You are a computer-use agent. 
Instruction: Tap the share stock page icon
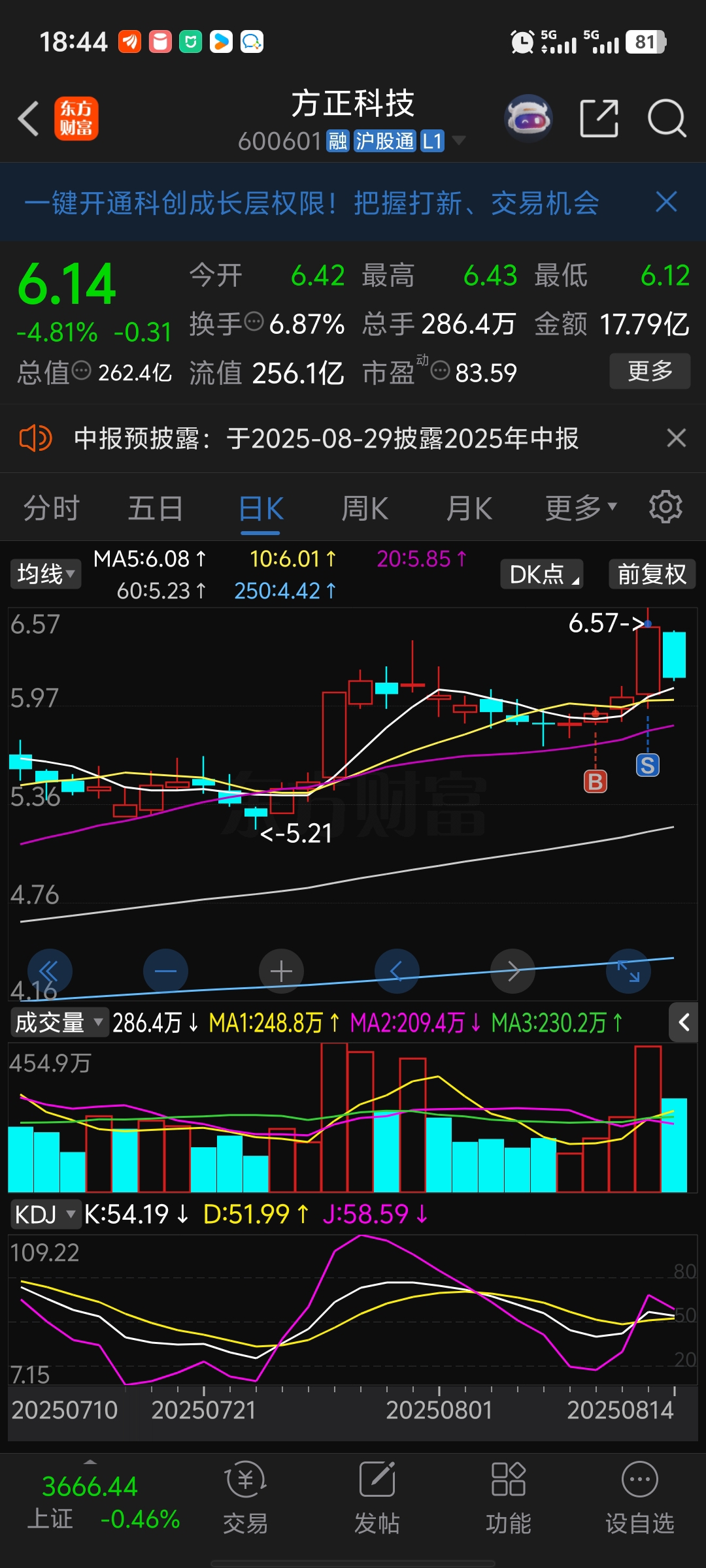coord(599,119)
